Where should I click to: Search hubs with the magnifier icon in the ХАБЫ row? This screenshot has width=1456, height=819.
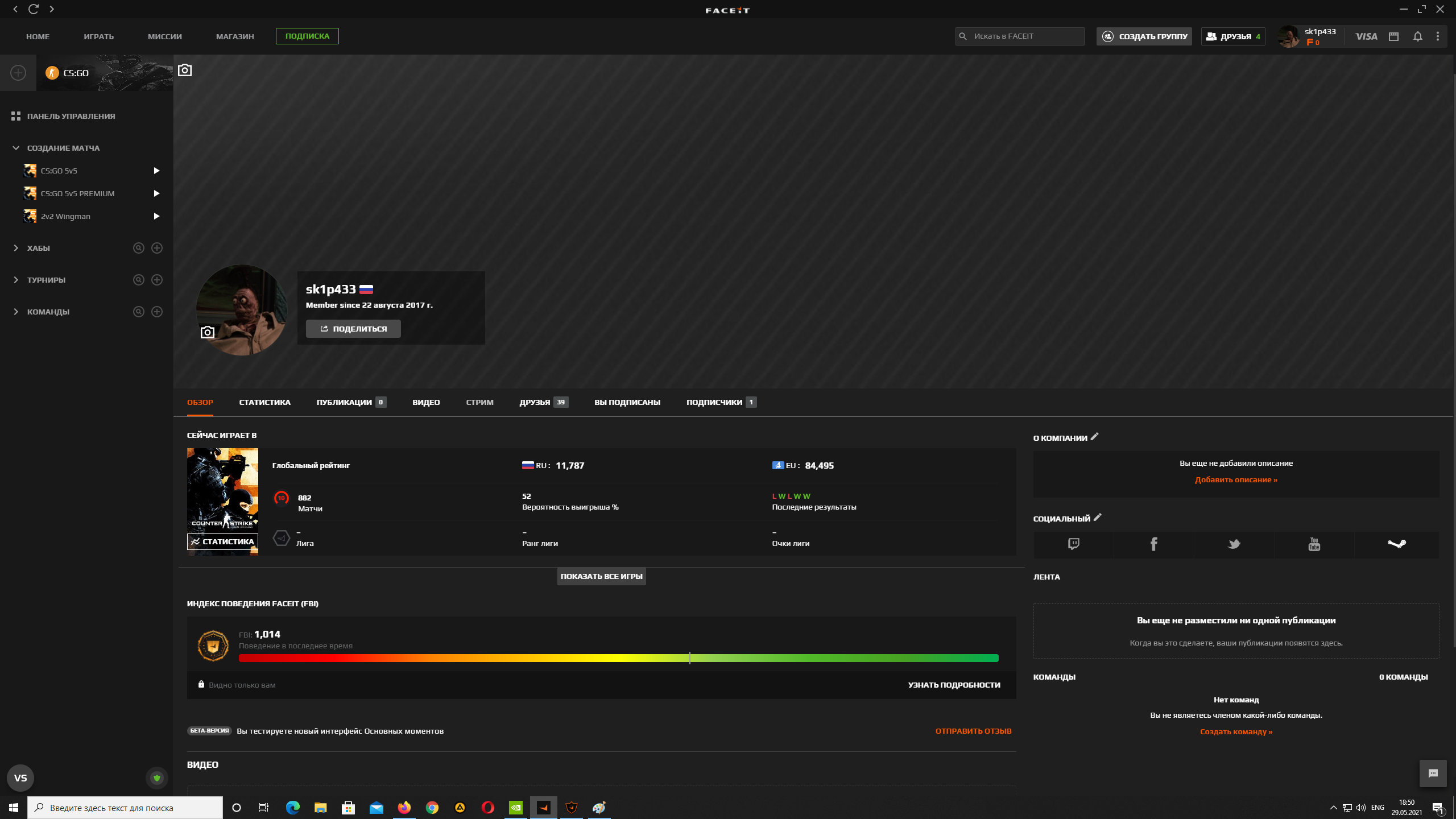pyautogui.click(x=138, y=248)
